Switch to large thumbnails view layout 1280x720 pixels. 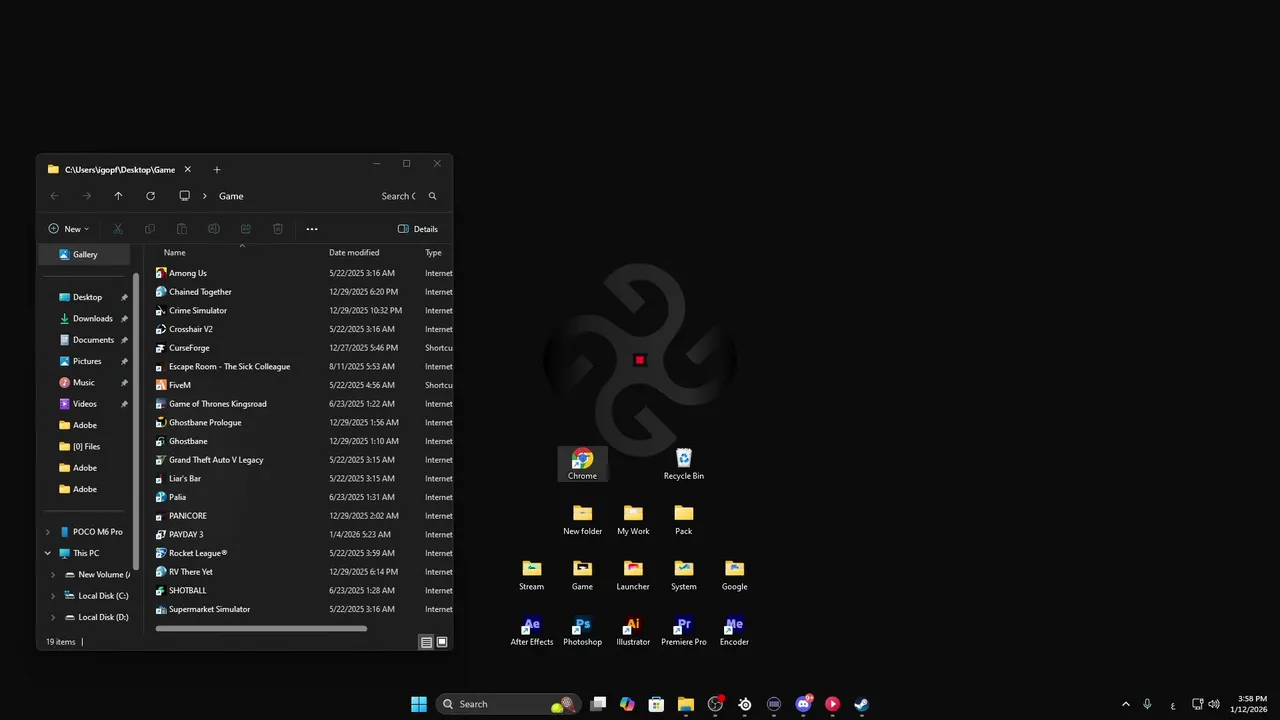(x=442, y=642)
